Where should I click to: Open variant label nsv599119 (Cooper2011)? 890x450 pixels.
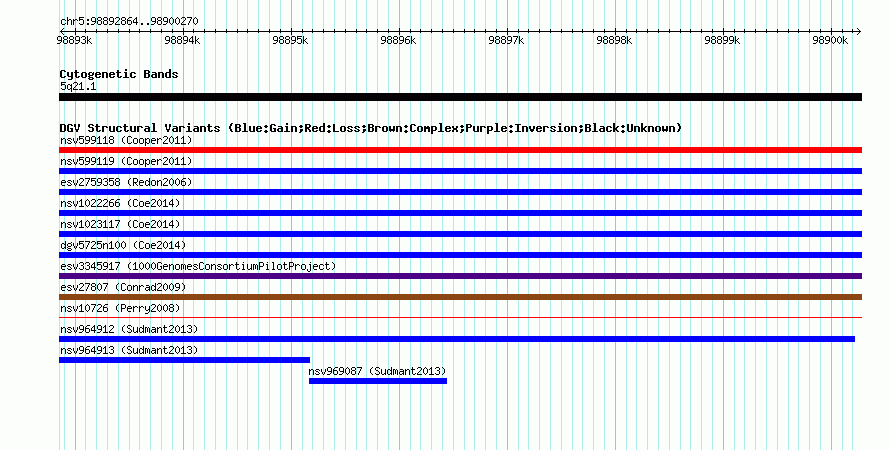pyautogui.click(x=126, y=161)
